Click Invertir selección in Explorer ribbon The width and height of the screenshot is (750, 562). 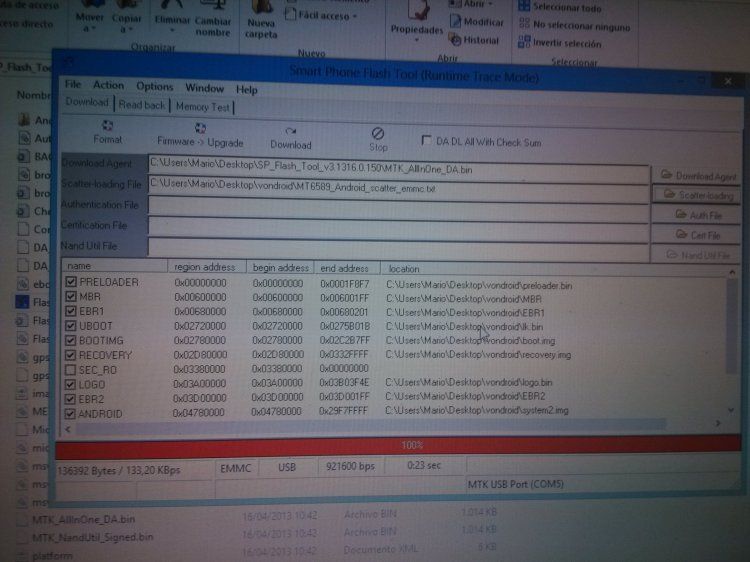(x=560, y=43)
